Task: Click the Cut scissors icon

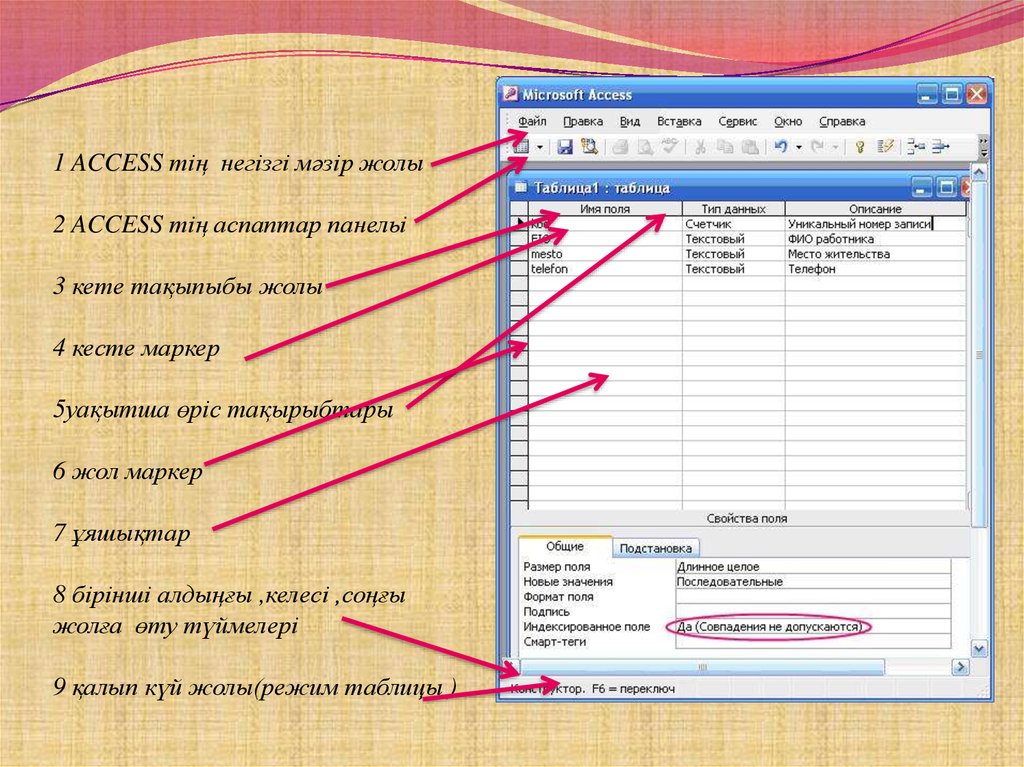Action: [x=700, y=148]
